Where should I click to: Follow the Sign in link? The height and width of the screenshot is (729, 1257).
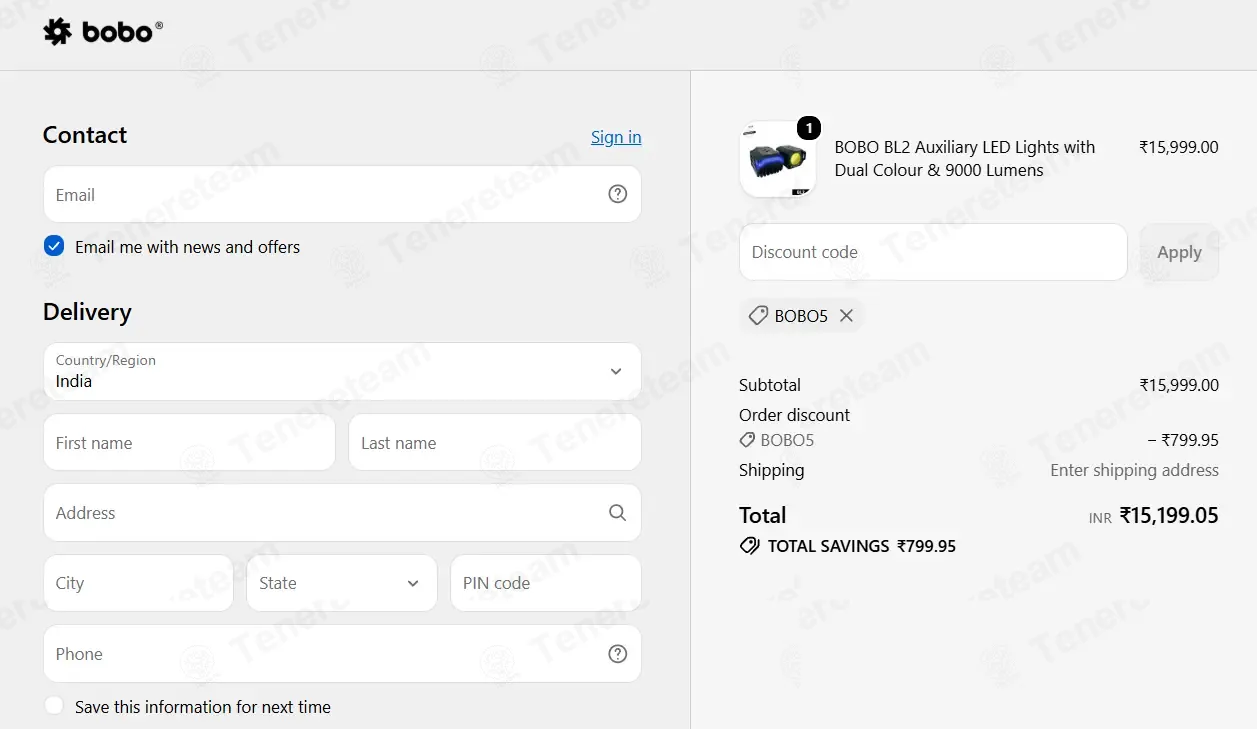tap(616, 137)
